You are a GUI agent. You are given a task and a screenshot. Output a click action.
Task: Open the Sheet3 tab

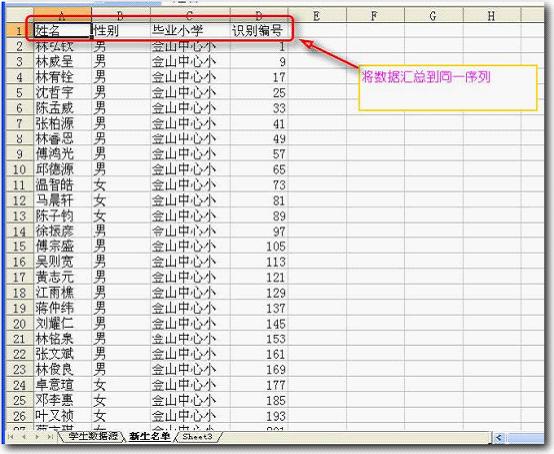(197, 436)
